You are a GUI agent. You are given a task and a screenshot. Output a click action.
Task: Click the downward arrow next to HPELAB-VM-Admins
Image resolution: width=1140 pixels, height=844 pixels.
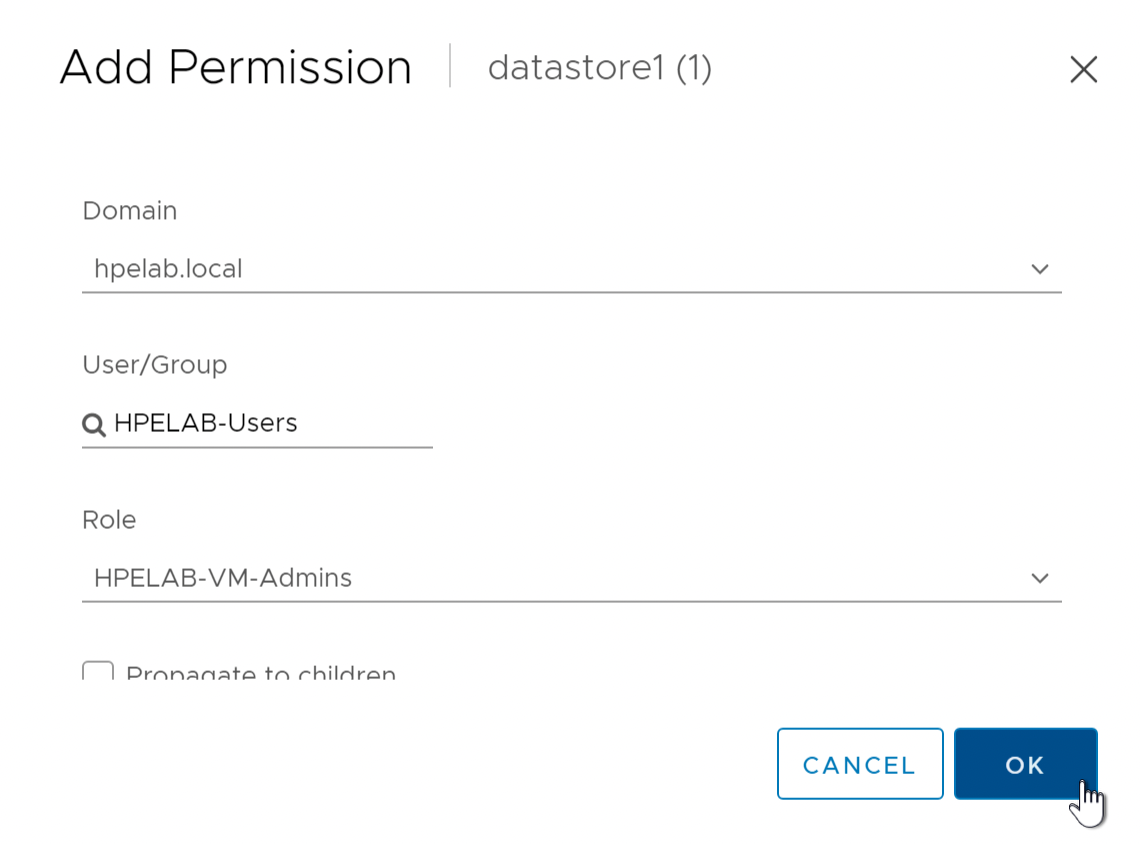pyautogui.click(x=1040, y=578)
